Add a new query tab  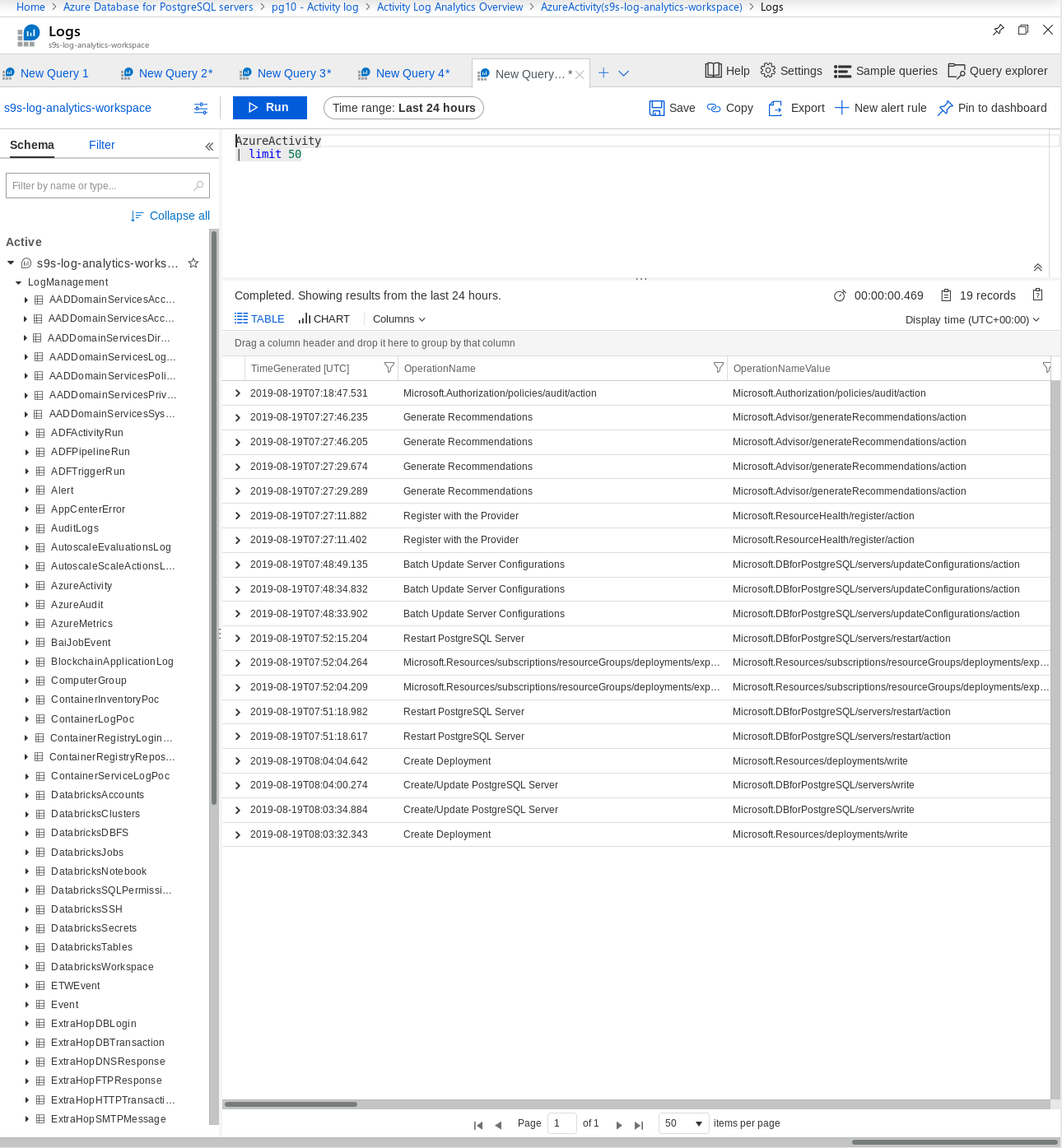click(x=603, y=73)
